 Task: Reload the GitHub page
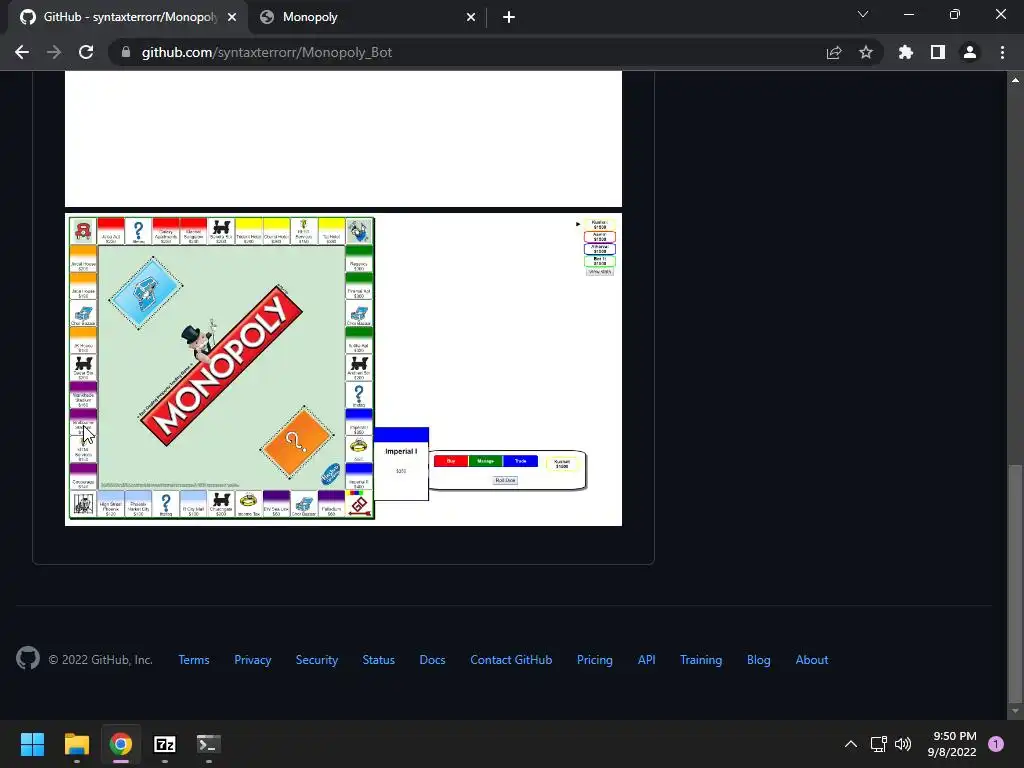point(86,52)
